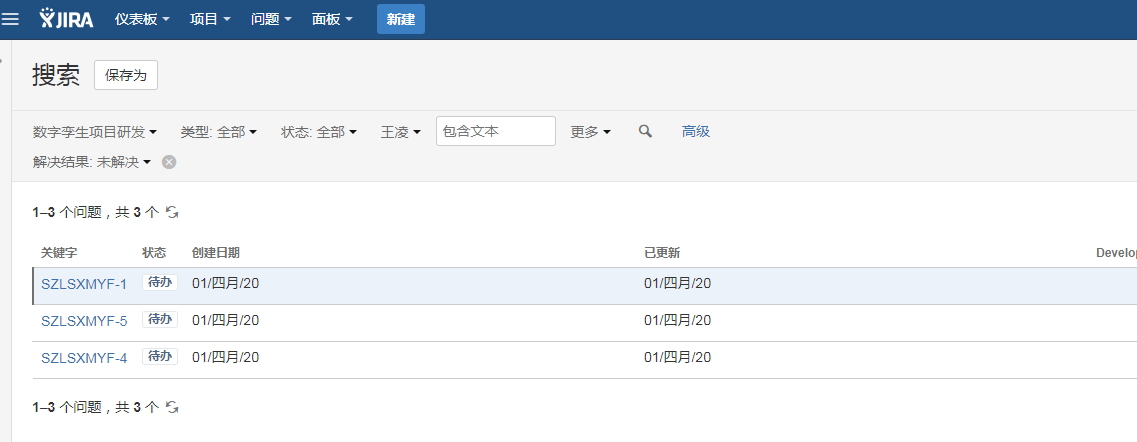The height and width of the screenshot is (442, 1137).
Task: Expand the 数字孪生项目研发 project filter
Action: 95,132
